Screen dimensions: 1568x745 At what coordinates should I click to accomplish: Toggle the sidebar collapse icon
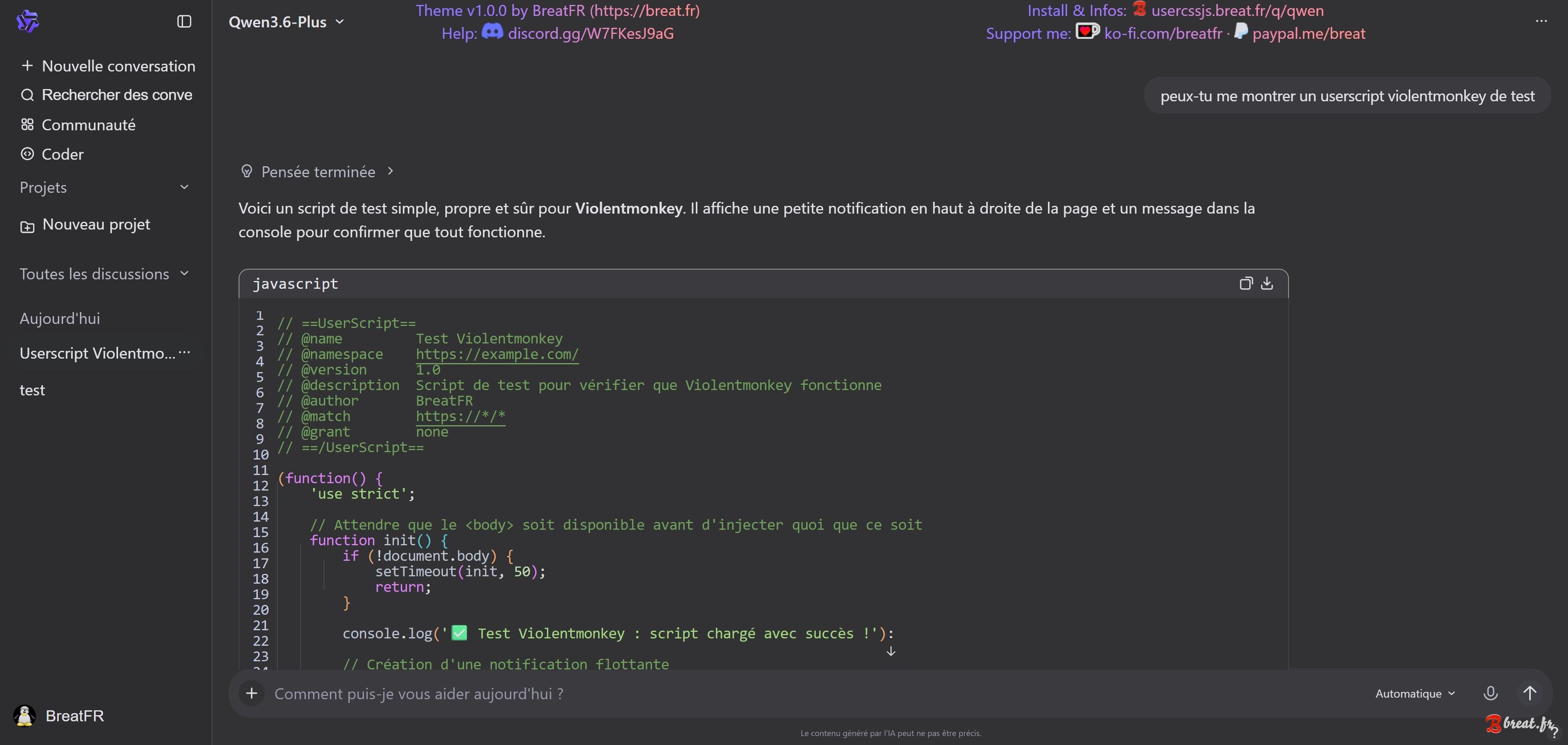pos(184,22)
